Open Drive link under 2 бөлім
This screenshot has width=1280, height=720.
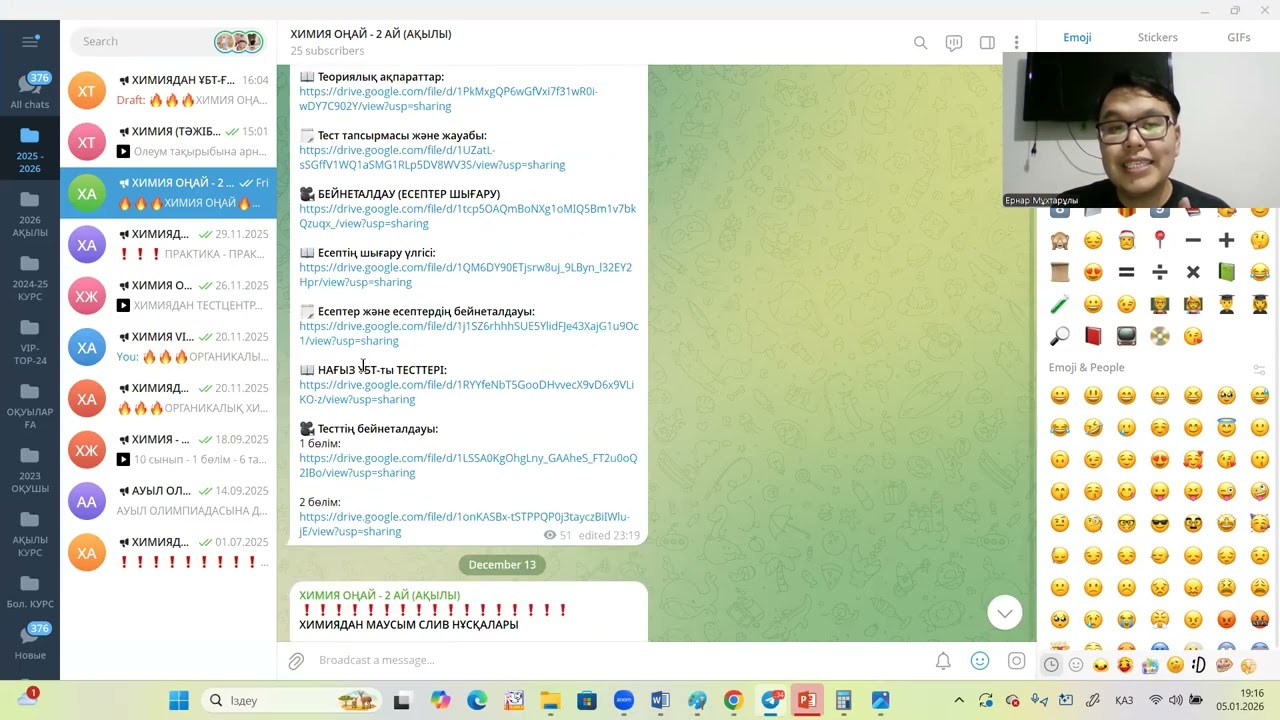[x=464, y=524]
